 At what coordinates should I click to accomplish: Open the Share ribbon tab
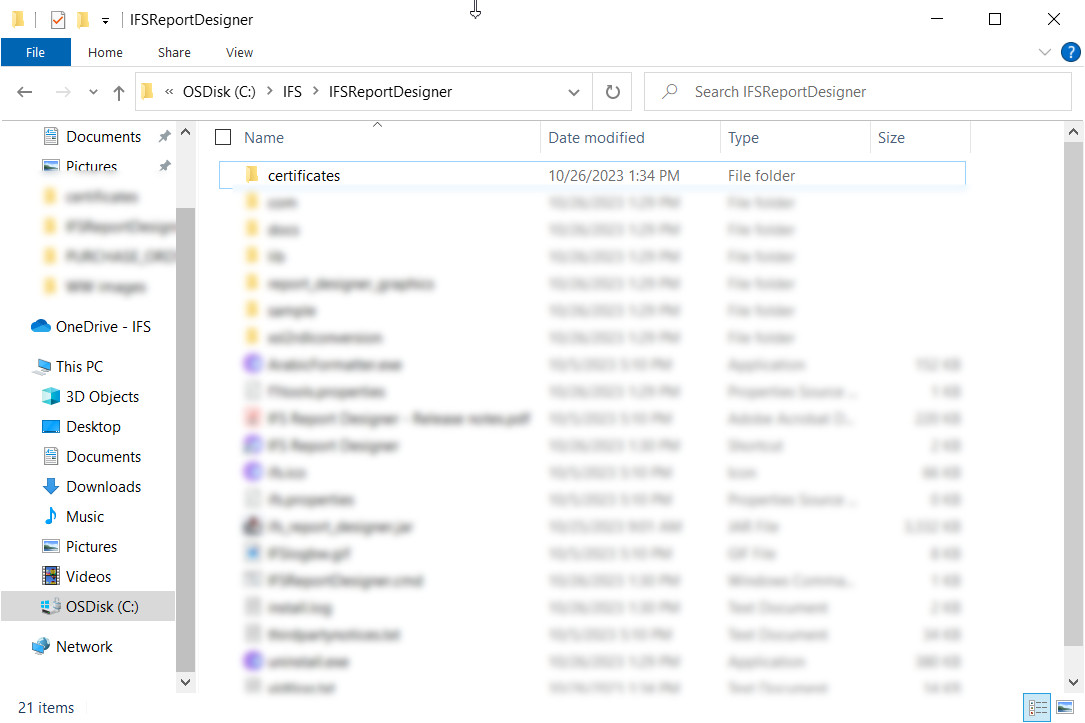(x=174, y=53)
